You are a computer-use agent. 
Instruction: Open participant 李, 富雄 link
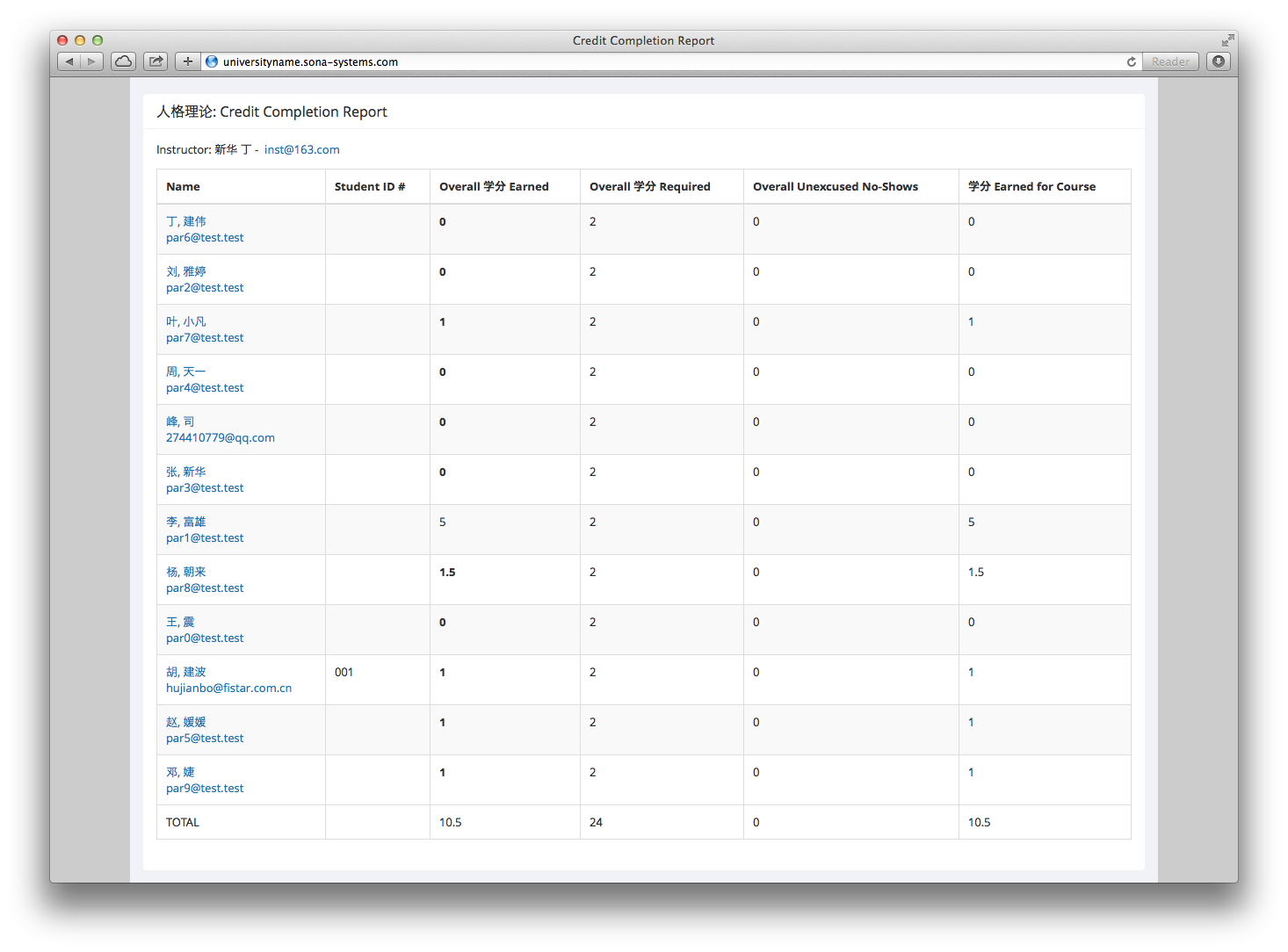point(186,522)
